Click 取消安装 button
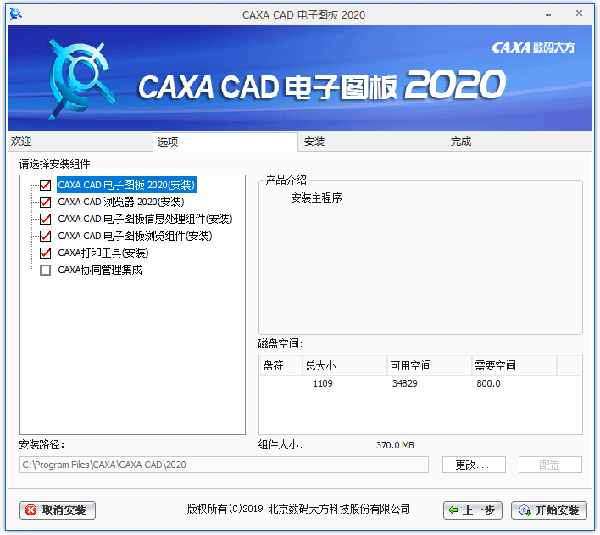The height and width of the screenshot is (535, 600). pos(57,511)
